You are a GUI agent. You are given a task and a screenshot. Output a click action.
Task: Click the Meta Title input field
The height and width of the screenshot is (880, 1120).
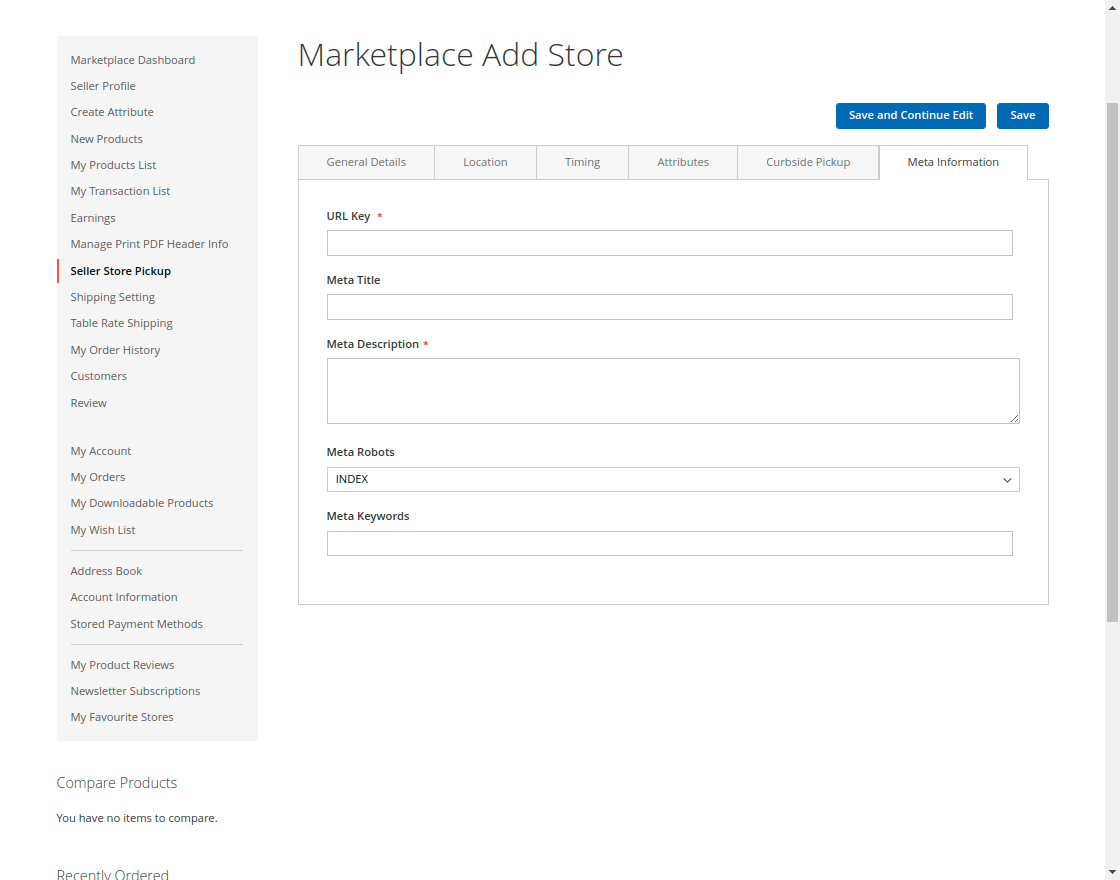pos(669,306)
